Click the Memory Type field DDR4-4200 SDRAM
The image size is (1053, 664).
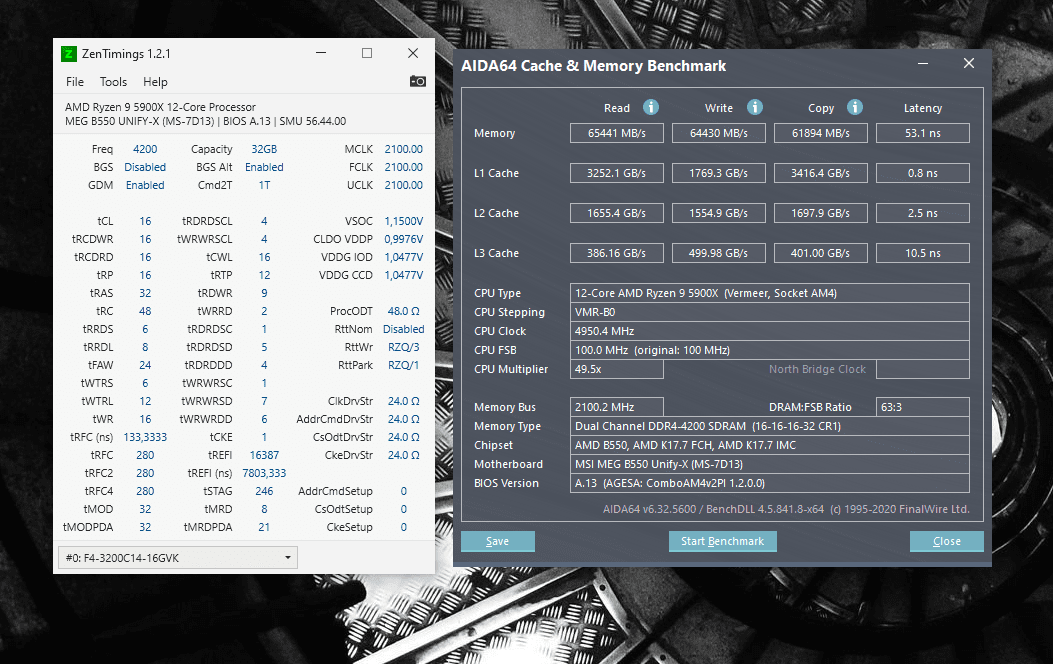[x=770, y=426]
